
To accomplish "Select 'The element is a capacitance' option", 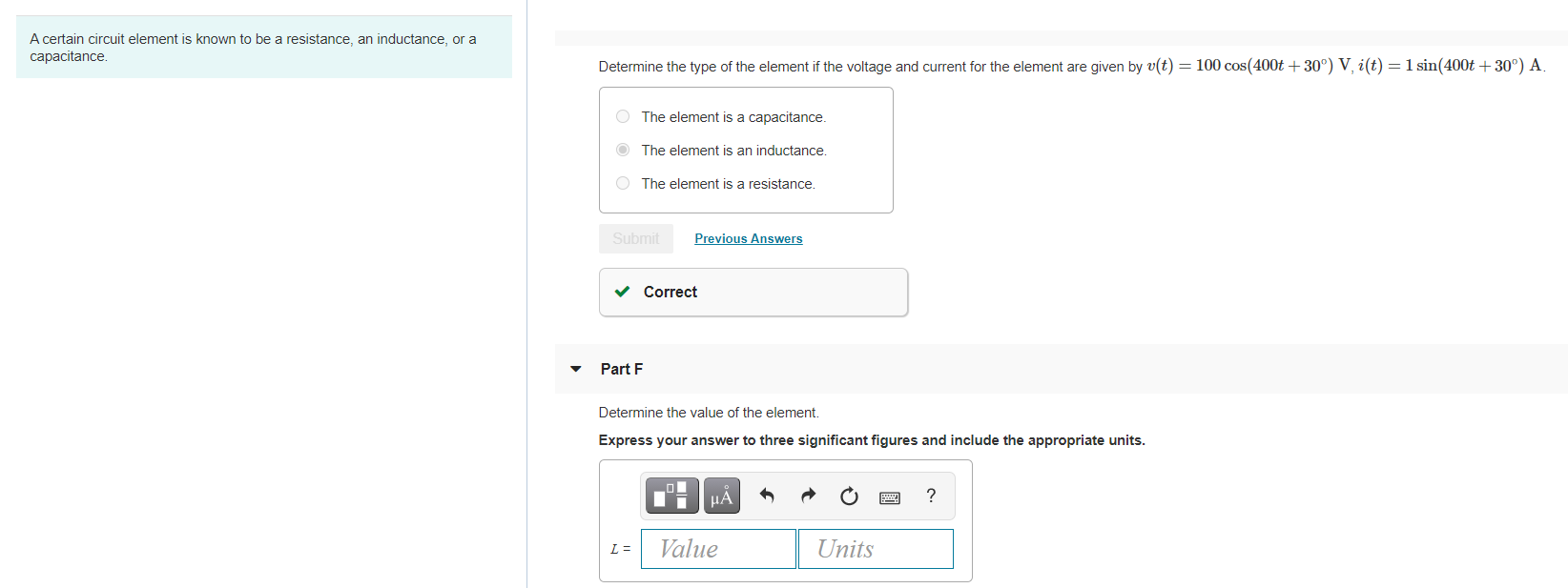I will pos(622,115).
